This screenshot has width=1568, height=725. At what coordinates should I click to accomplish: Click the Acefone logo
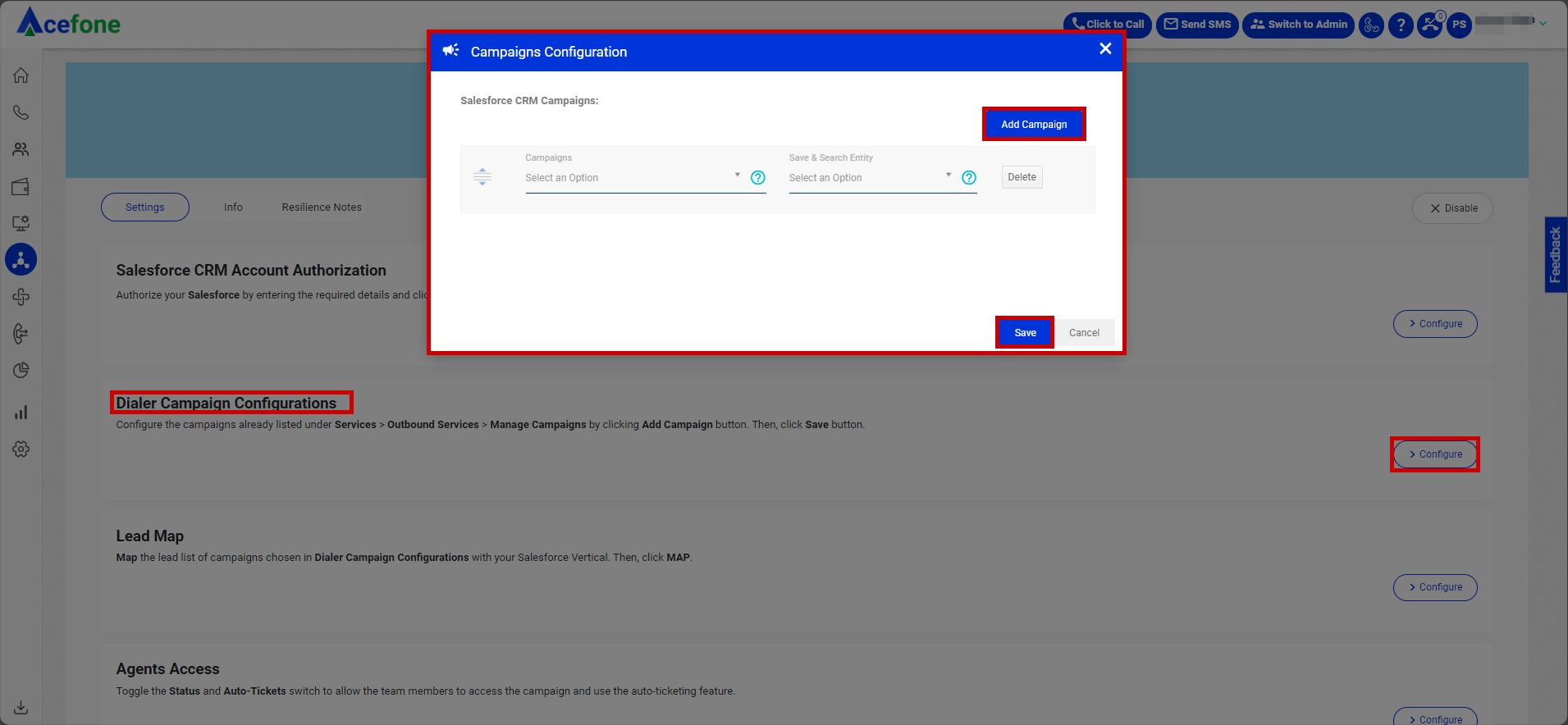pos(69,22)
